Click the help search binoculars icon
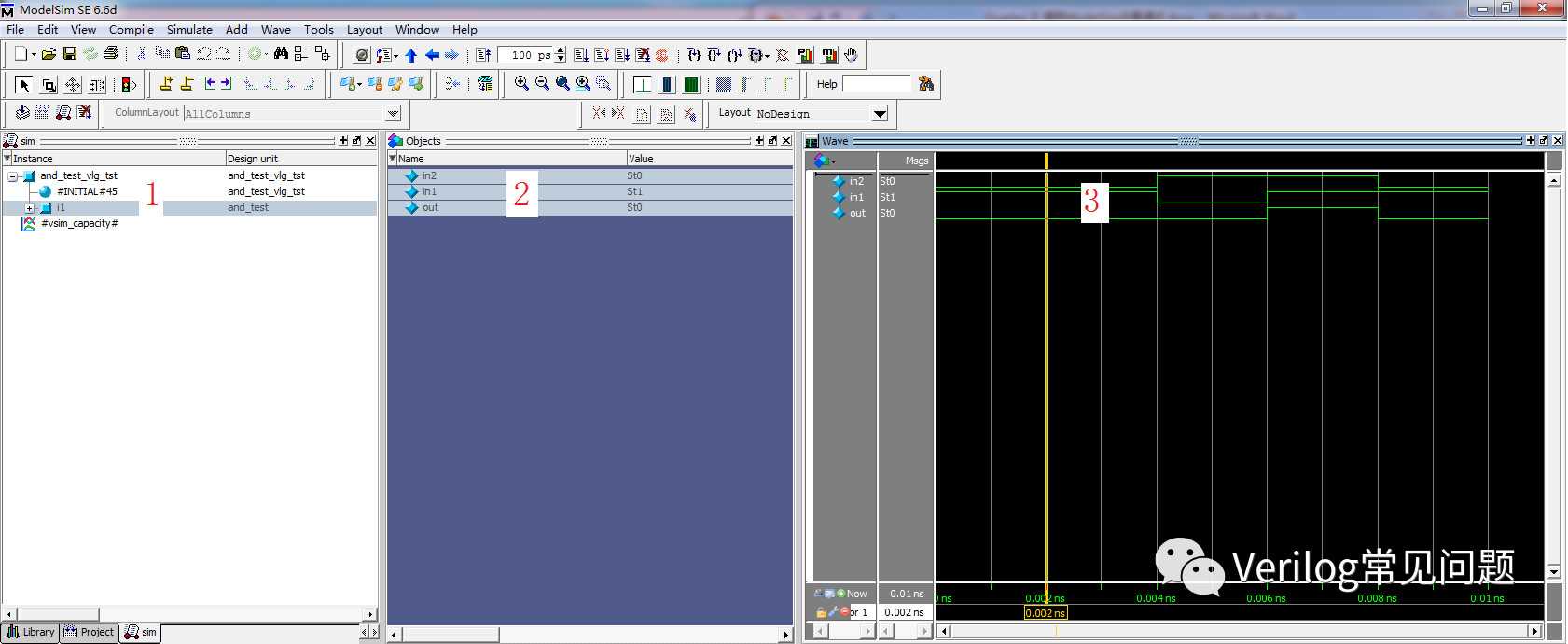1568x644 pixels. pyautogui.click(x=926, y=84)
